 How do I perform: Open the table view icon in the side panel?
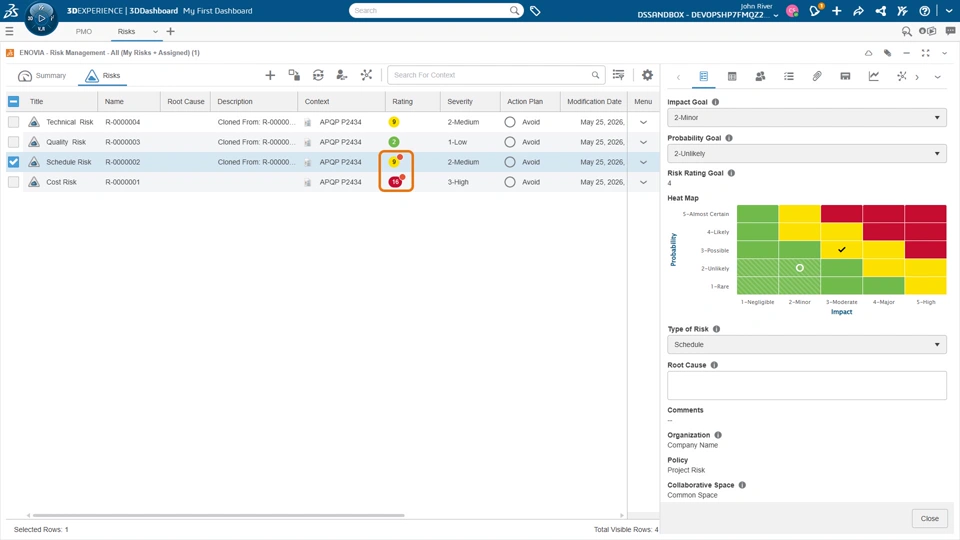tap(732, 76)
